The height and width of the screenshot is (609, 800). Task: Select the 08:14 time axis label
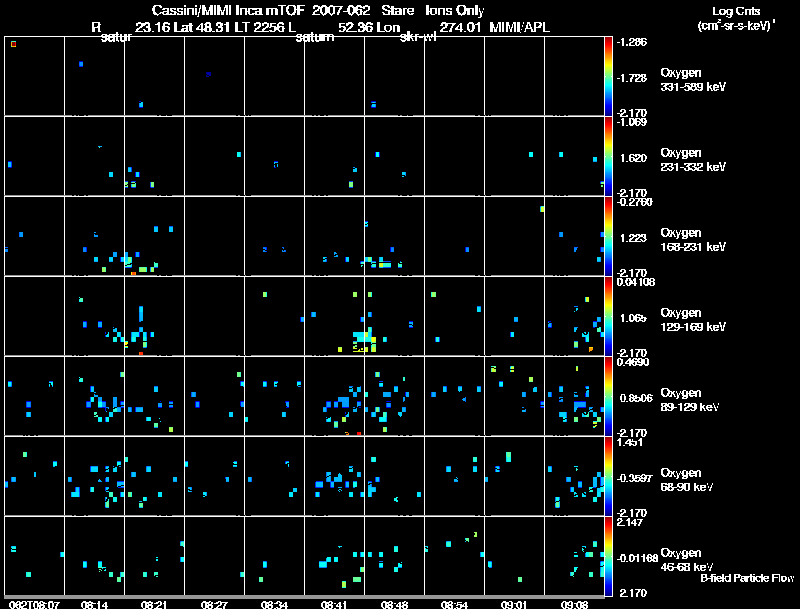94,605
